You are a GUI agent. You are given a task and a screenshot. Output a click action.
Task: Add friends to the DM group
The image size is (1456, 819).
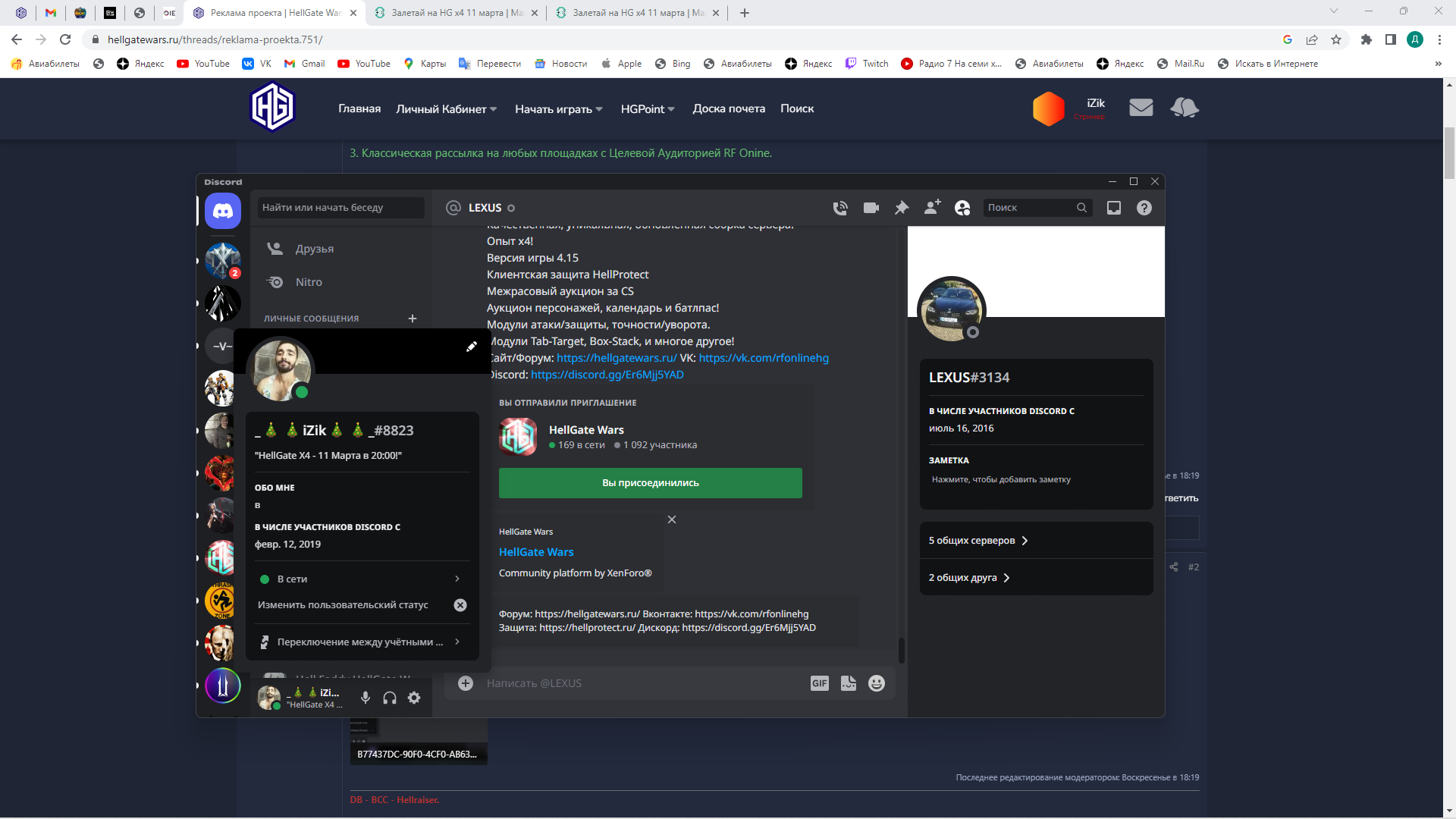click(933, 207)
